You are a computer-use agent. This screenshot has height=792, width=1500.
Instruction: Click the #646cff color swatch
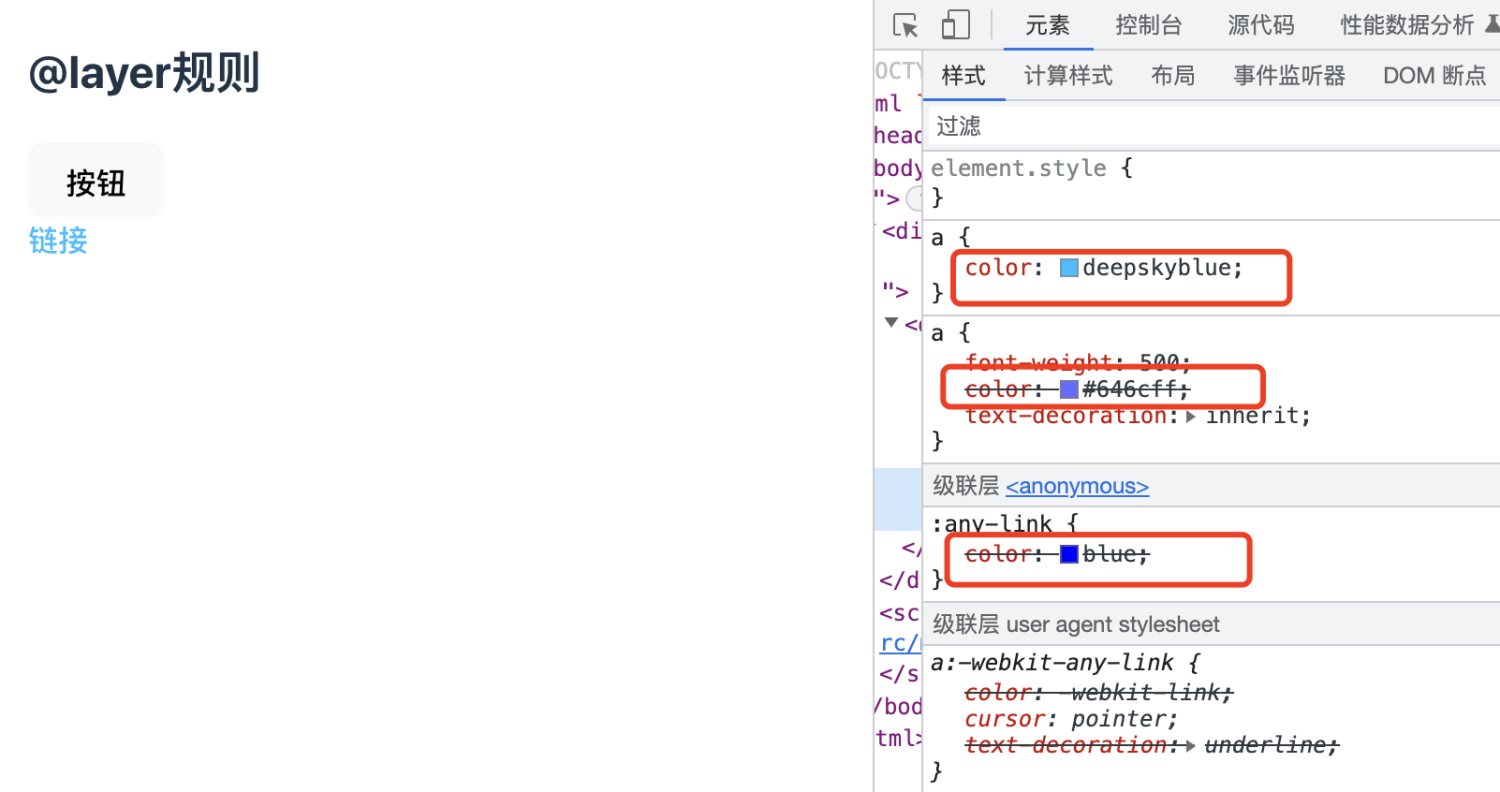click(x=1069, y=389)
